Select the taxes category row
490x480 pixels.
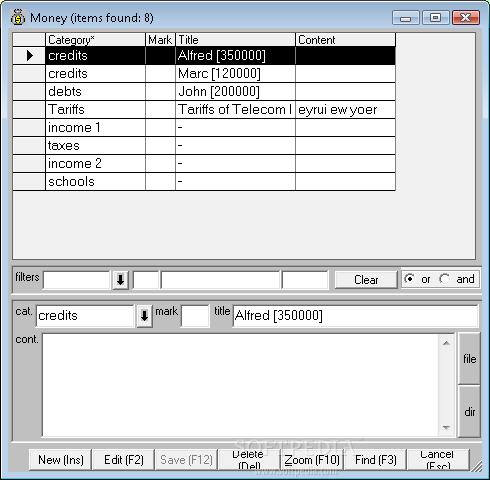[x=95, y=145]
